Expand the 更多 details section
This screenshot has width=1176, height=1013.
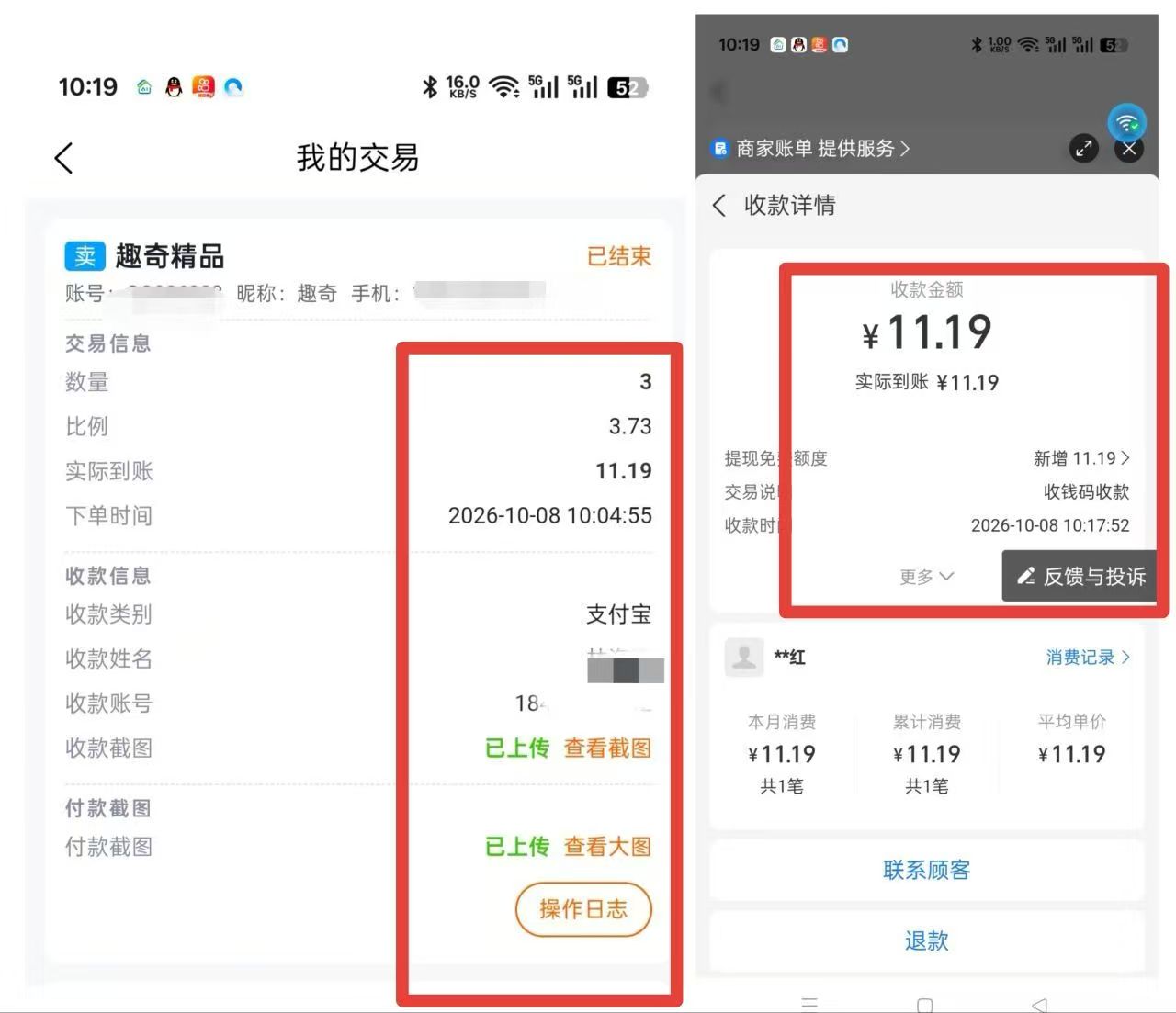pos(926,576)
